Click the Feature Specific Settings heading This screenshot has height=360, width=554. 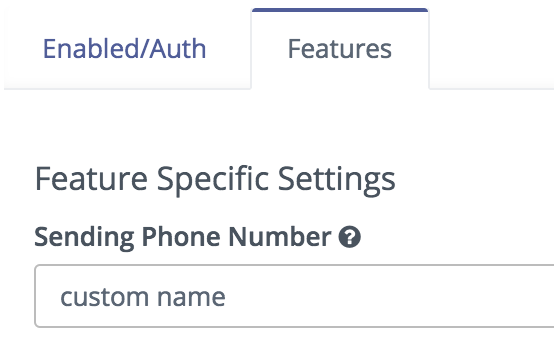[x=215, y=179]
